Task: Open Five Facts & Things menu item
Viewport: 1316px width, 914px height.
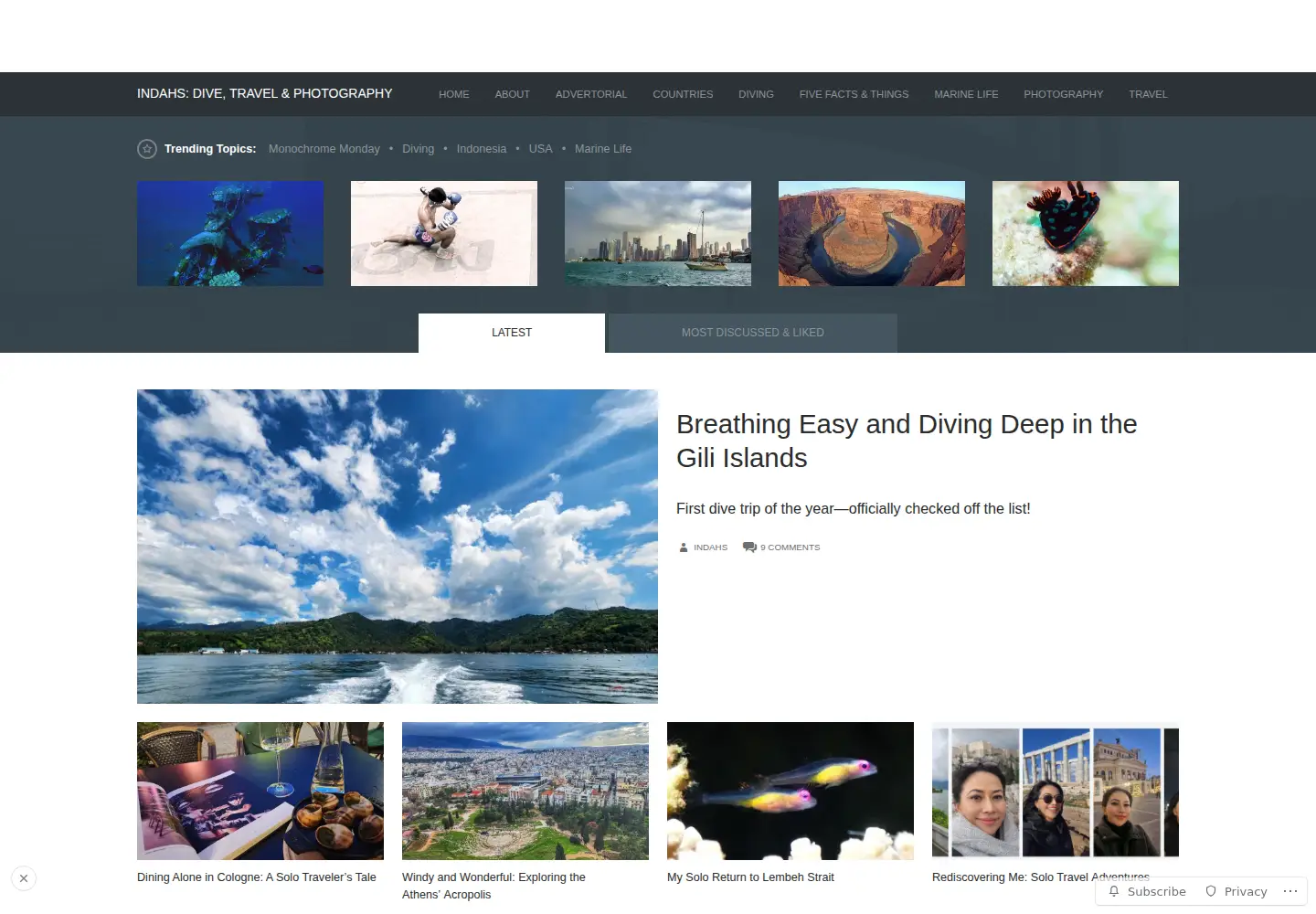Action: 854,94
